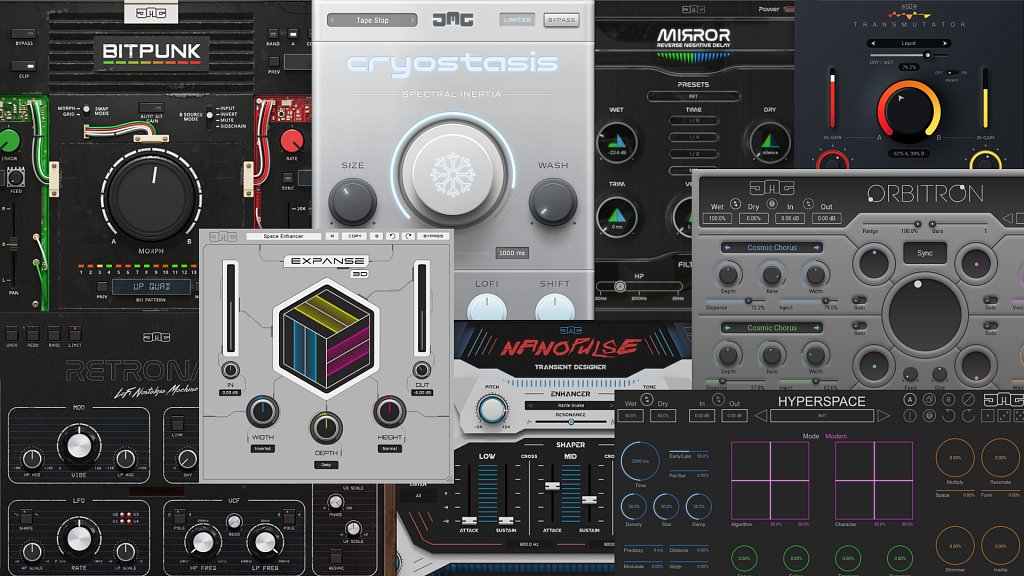Click the diagonal slash clear icon in Hyperspace
1024x576 pixels.
pyautogui.click(x=966, y=400)
